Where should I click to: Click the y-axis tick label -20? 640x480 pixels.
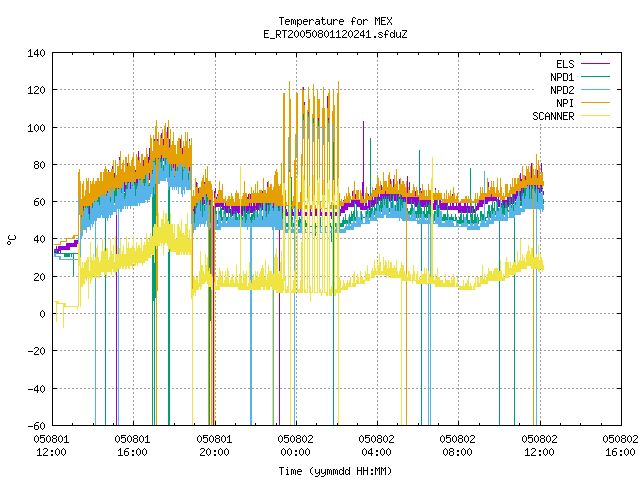pos(36,351)
